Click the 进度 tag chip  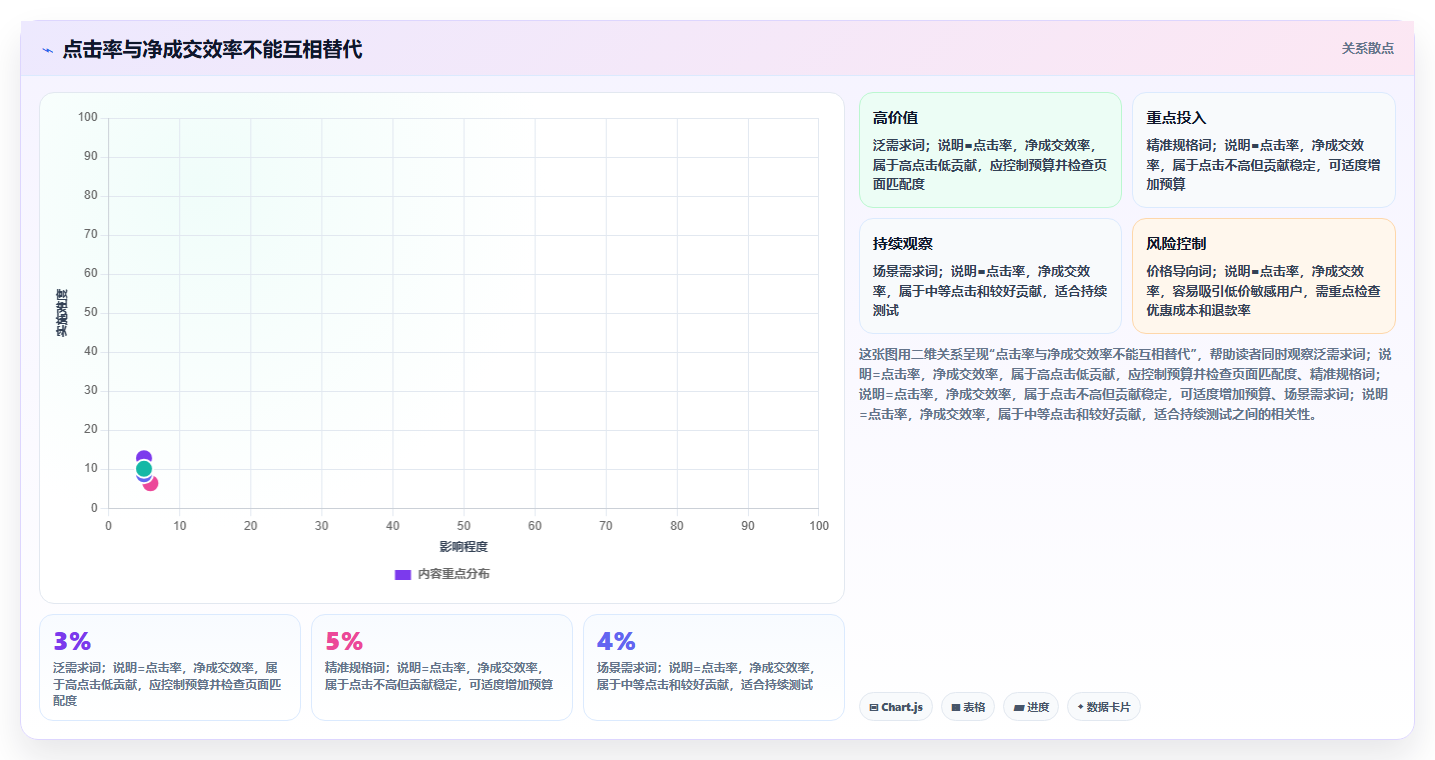click(1031, 707)
